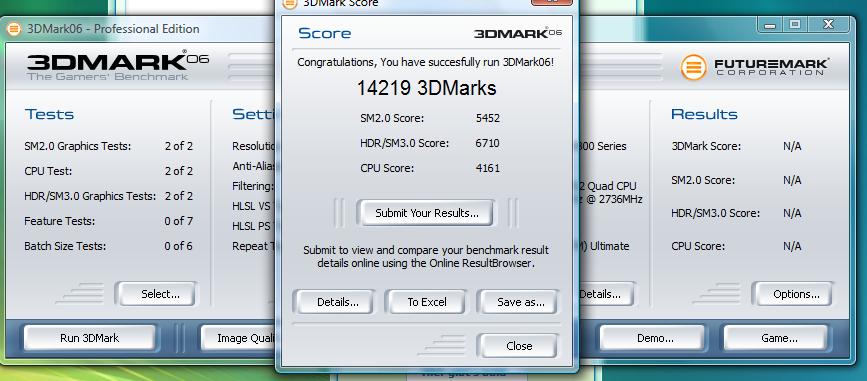867x381 pixels.
Task: Open Options under the Results section
Action: click(796, 294)
